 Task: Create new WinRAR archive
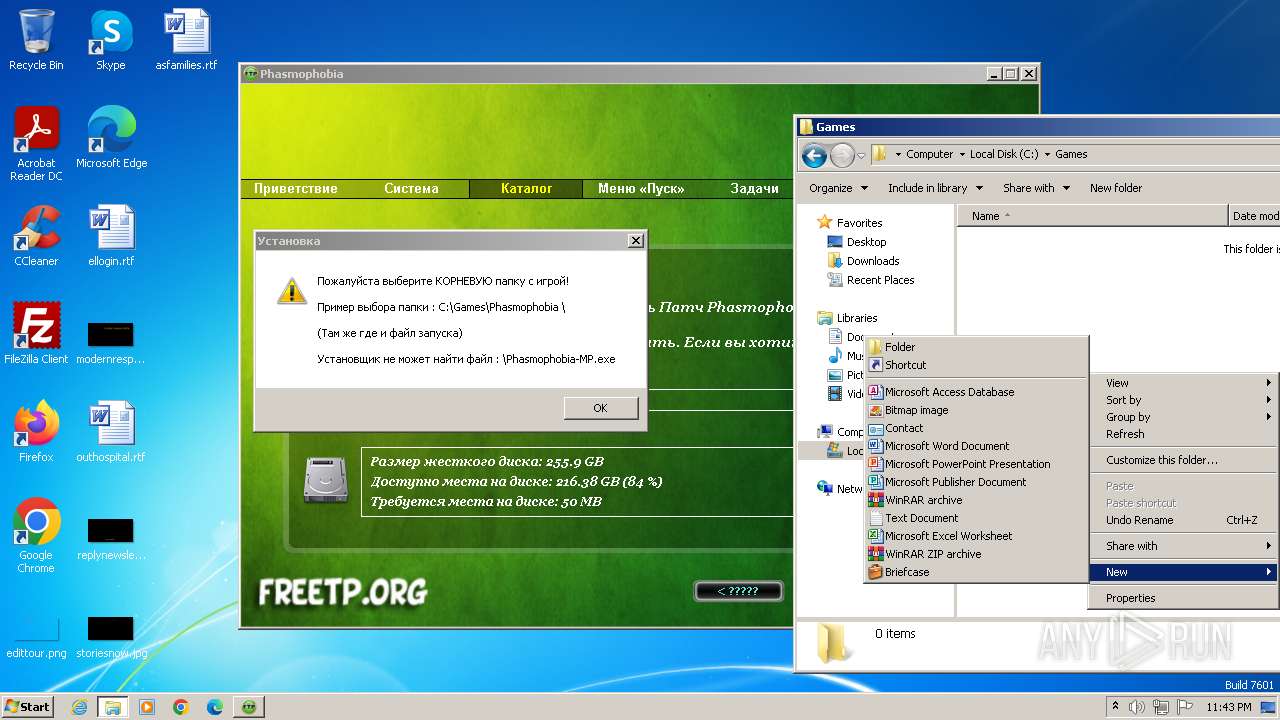976,500
